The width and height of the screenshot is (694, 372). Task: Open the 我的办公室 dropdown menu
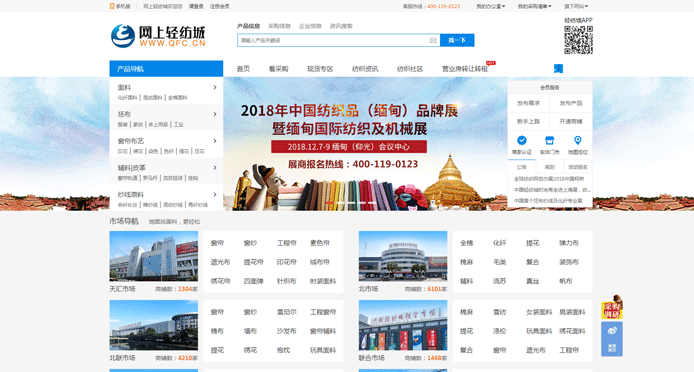(x=490, y=6)
